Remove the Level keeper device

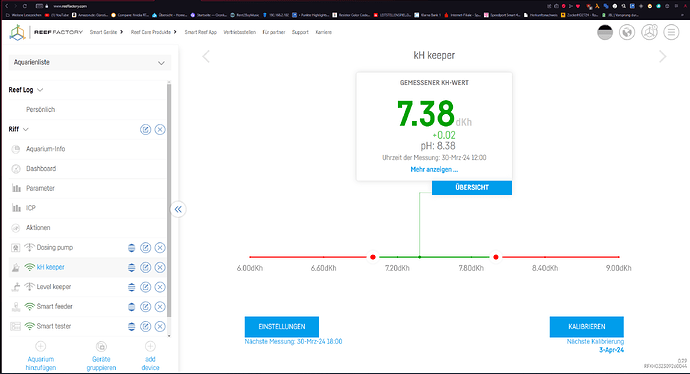pyautogui.click(x=160, y=287)
